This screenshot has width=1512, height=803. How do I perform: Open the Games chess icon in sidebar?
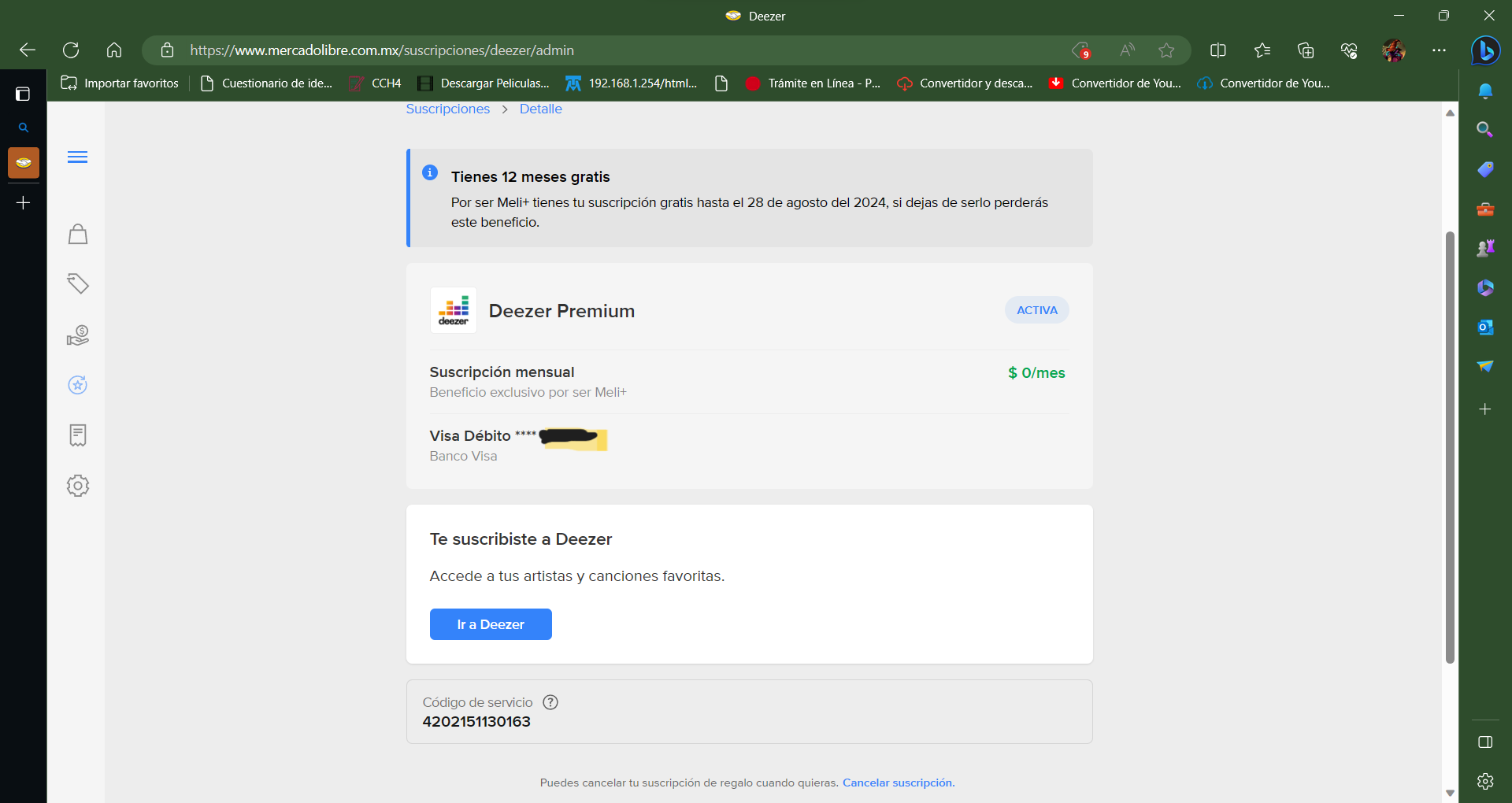pyautogui.click(x=1485, y=249)
